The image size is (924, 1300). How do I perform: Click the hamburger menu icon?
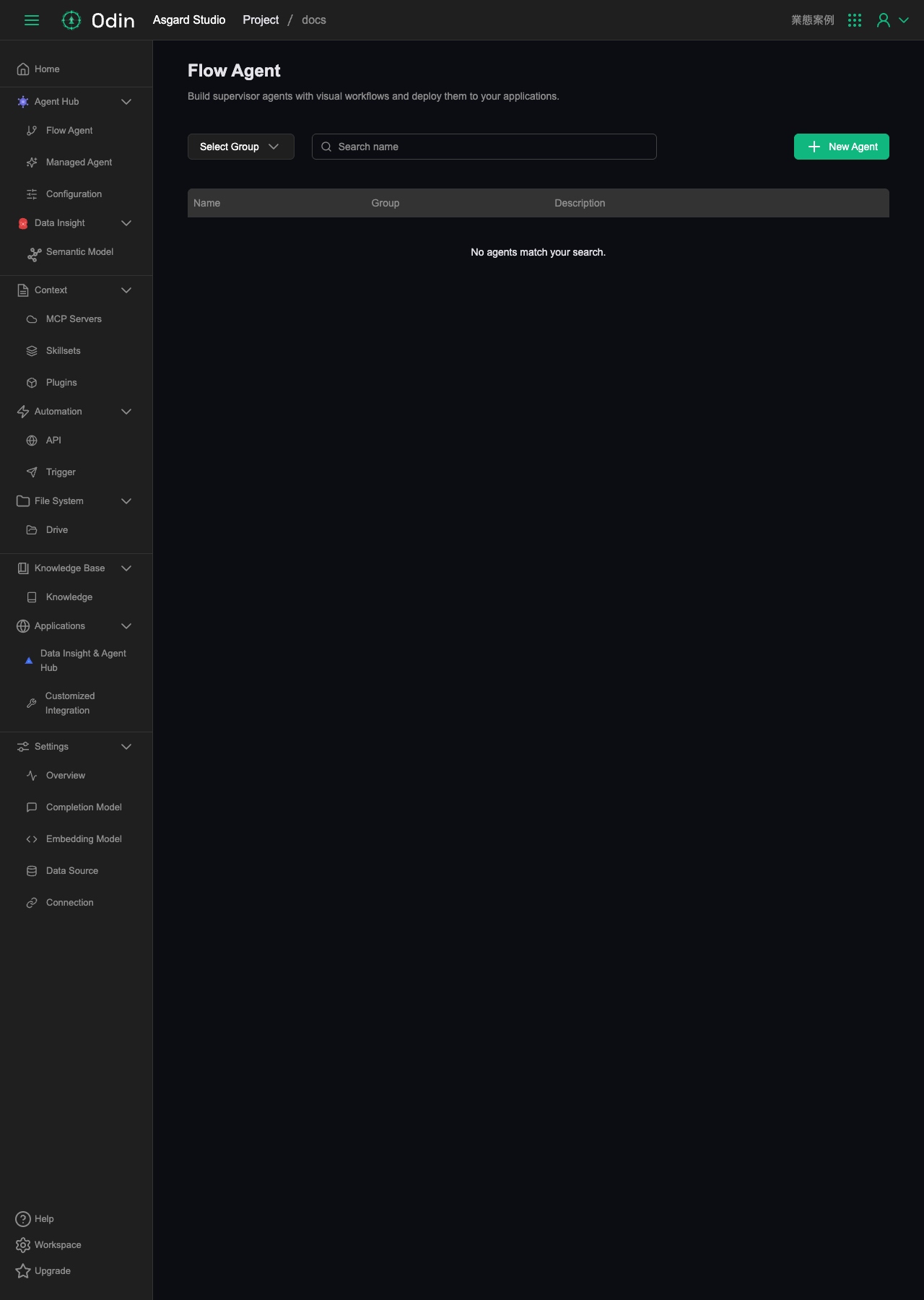[32, 20]
